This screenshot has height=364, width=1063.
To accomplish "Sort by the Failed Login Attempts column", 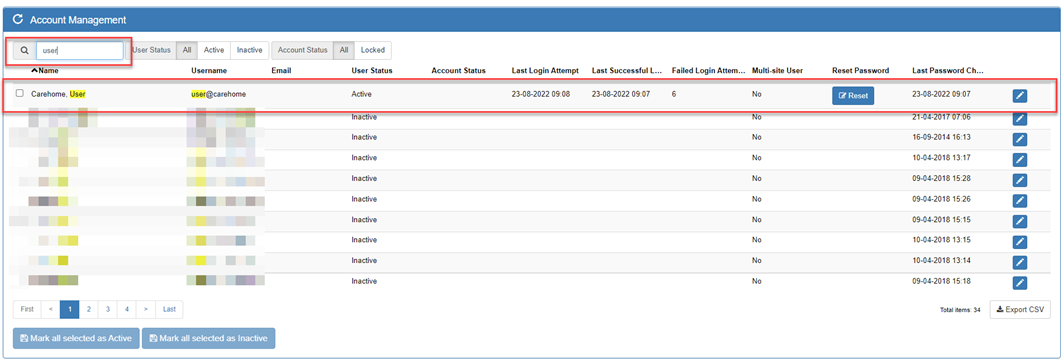I will pyautogui.click(x=708, y=70).
